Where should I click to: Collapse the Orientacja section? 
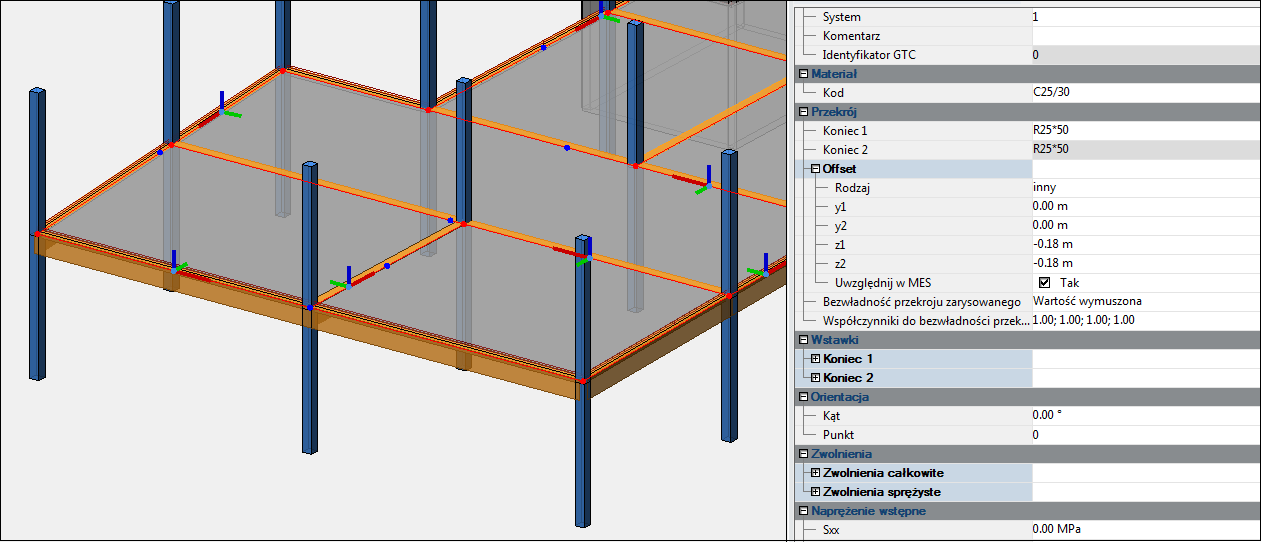tap(803, 397)
